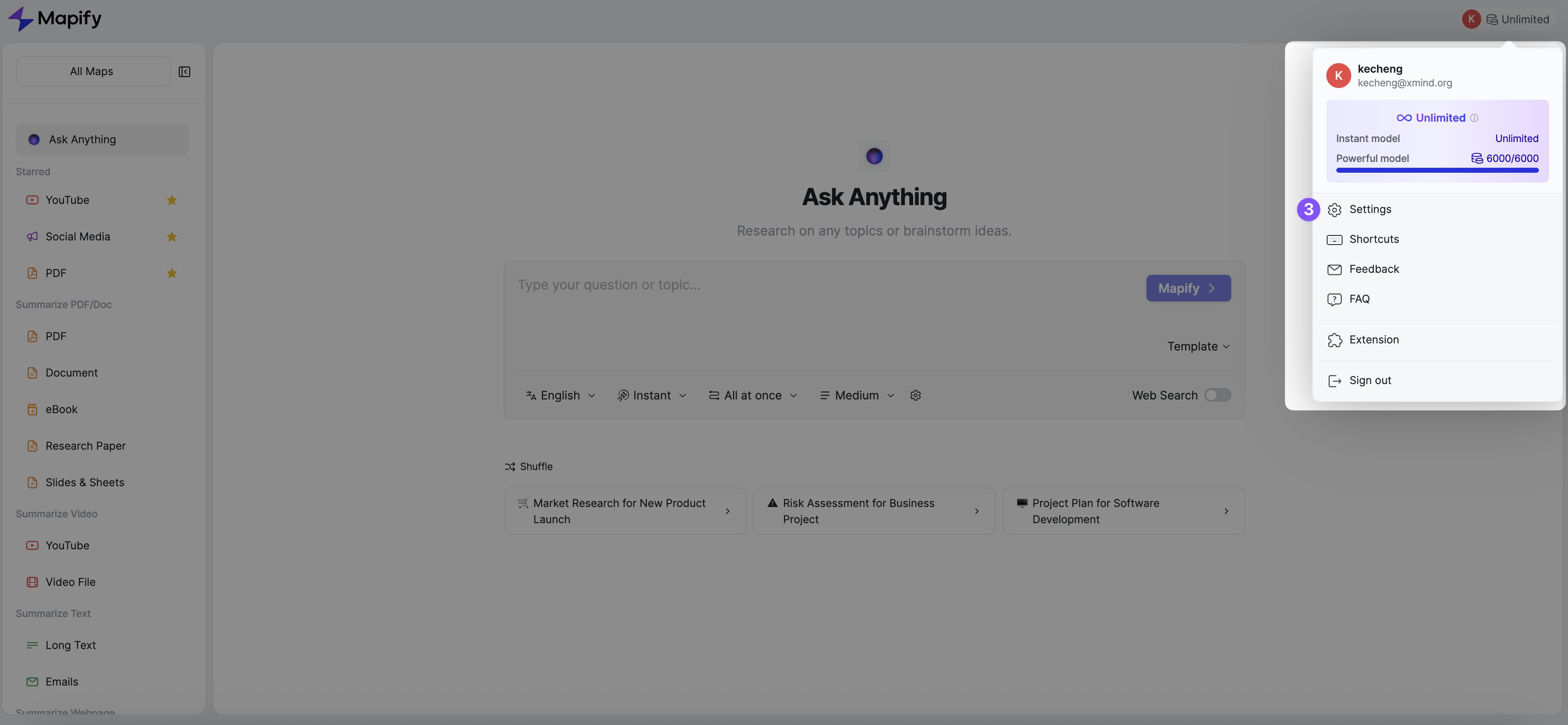Open the Template dropdown

pyautogui.click(x=1197, y=346)
